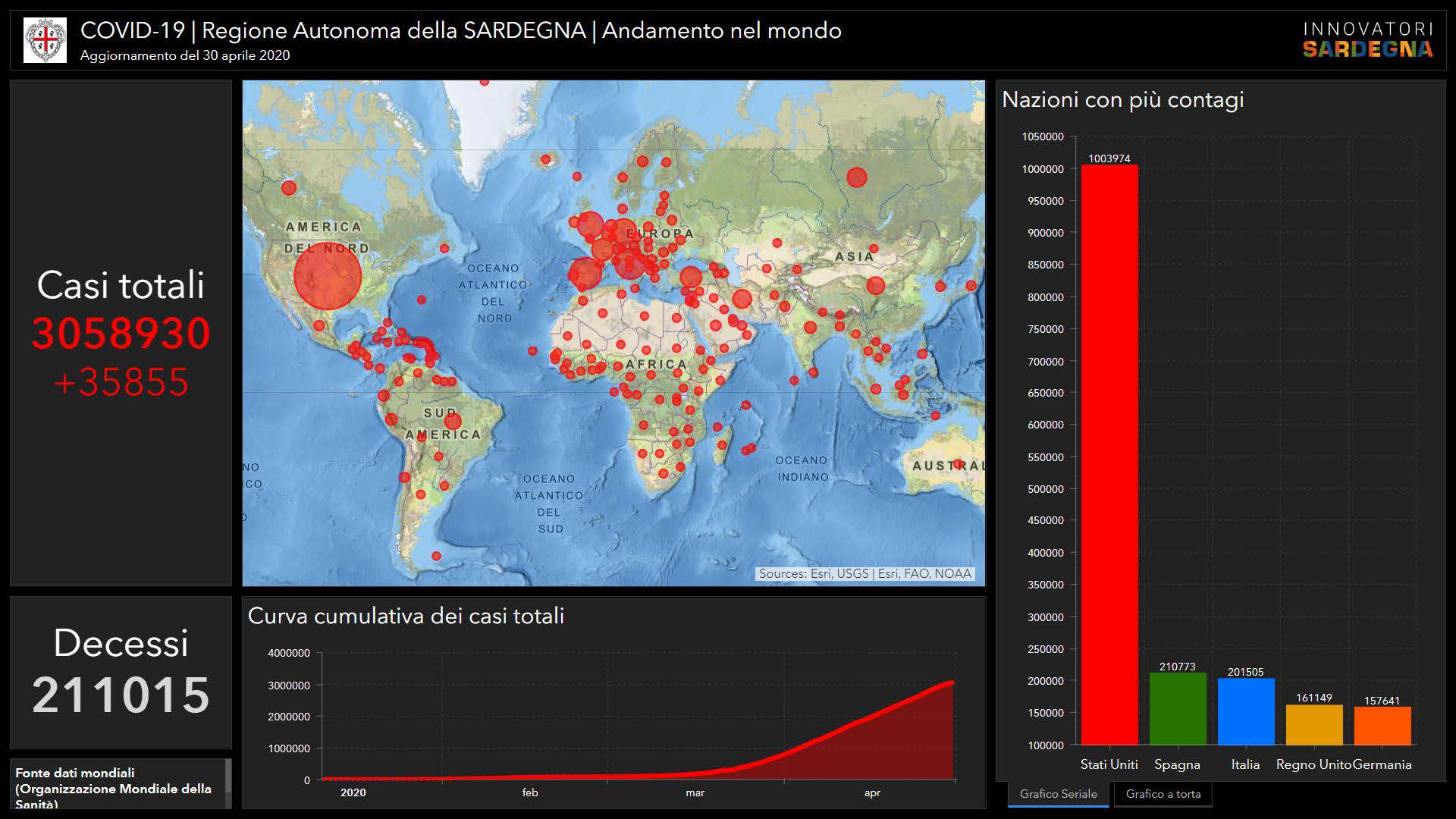1456x819 pixels.
Task: Select the Grafico Seriale tab
Action: point(1058,794)
